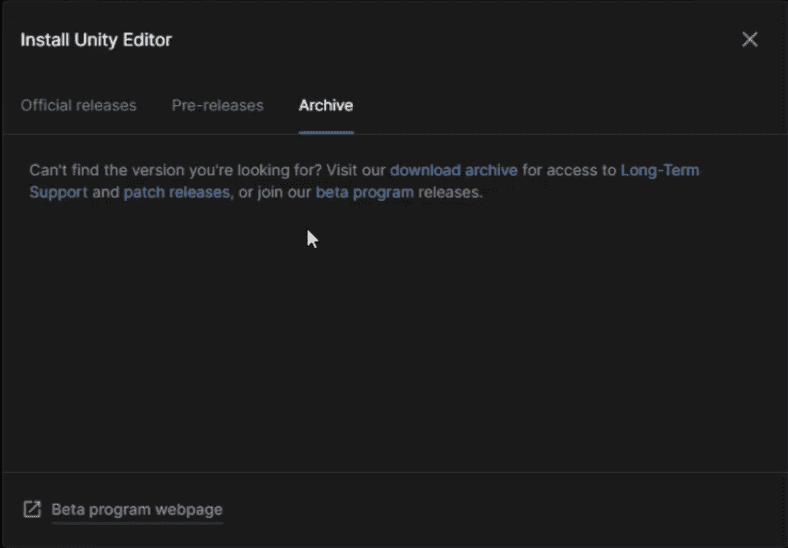Open the download archive link
The image size is (788, 548).
454,170
